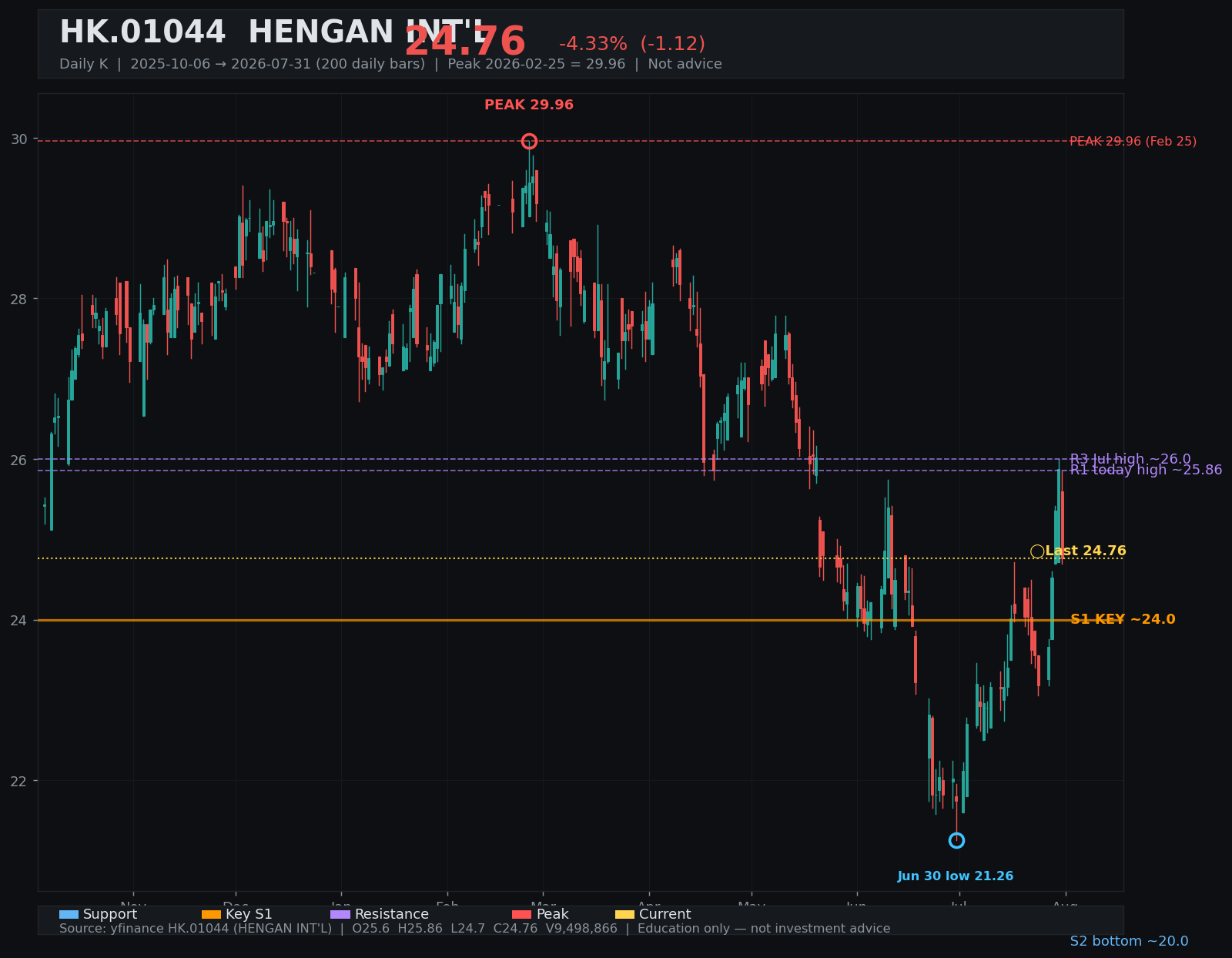Image resolution: width=1232 pixels, height=958 pixels.
Task: Click the -4.33% (-1.12) change value
Action: tap(631, 45)
